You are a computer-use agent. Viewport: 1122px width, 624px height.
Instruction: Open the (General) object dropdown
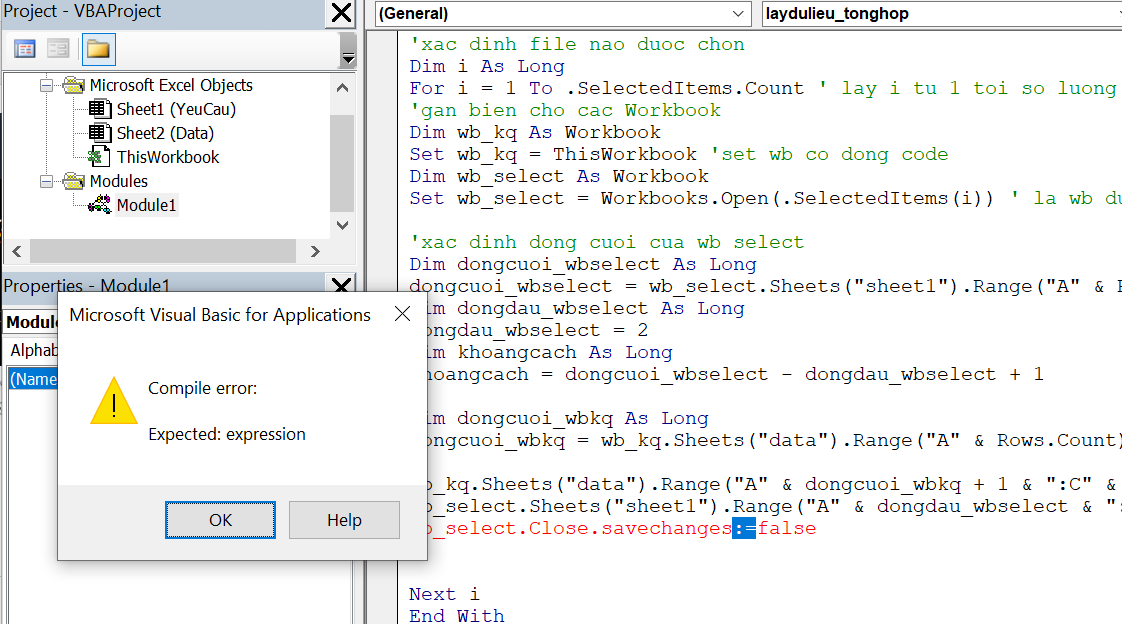pyautogui.click(x=738, y=14)
